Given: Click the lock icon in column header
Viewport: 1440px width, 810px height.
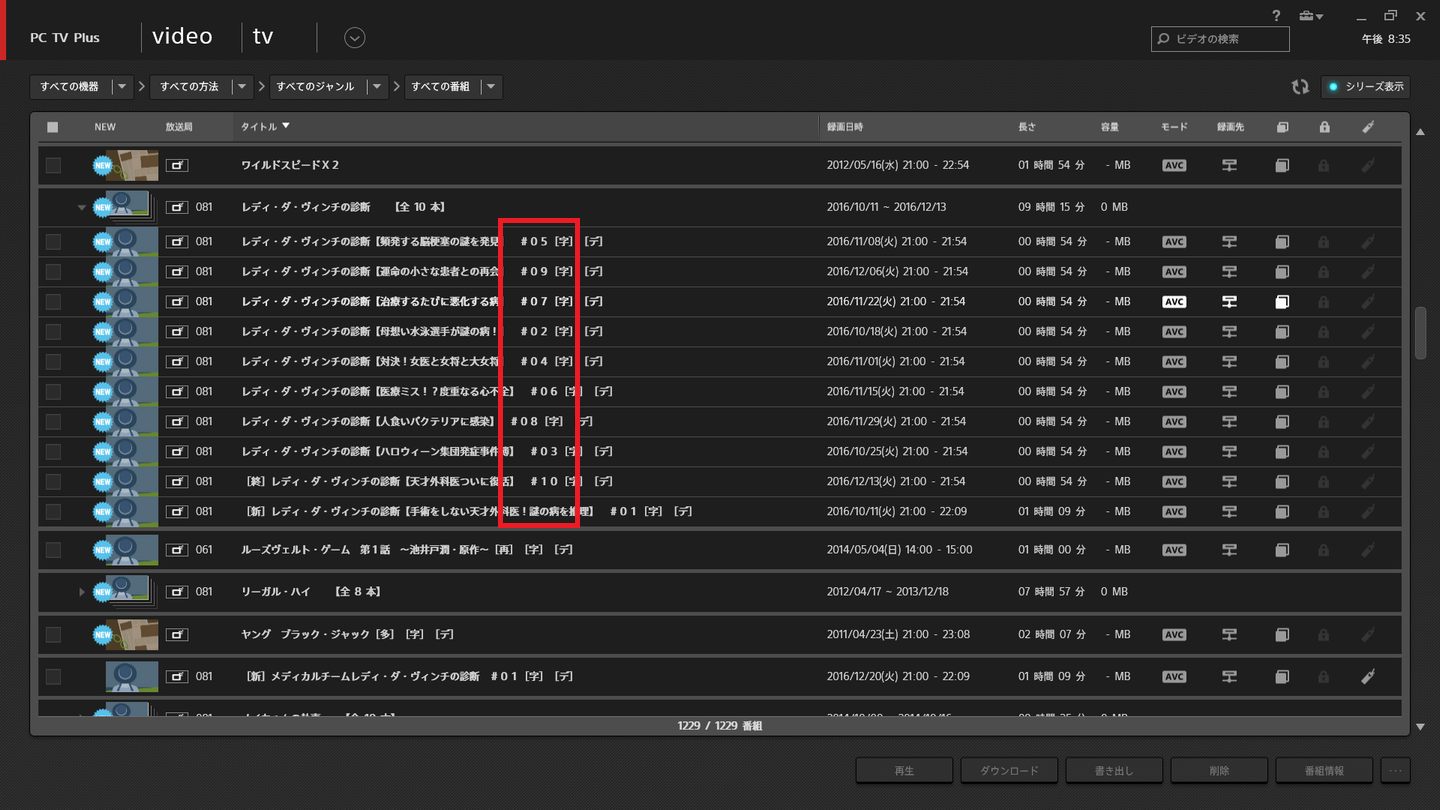Looking at the screenshot, I should 1325,127.
